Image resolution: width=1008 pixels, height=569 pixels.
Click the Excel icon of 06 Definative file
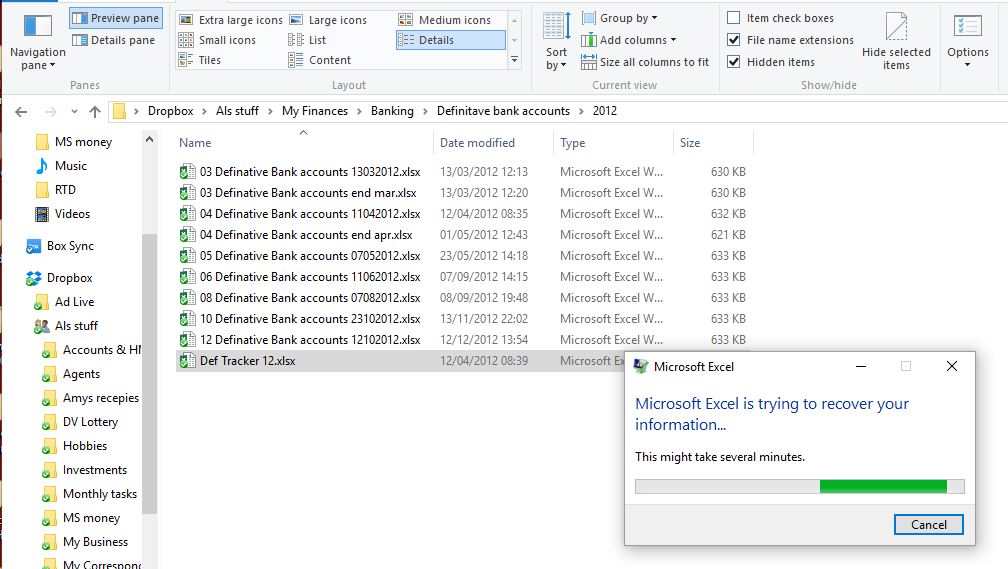pos(187,277)
